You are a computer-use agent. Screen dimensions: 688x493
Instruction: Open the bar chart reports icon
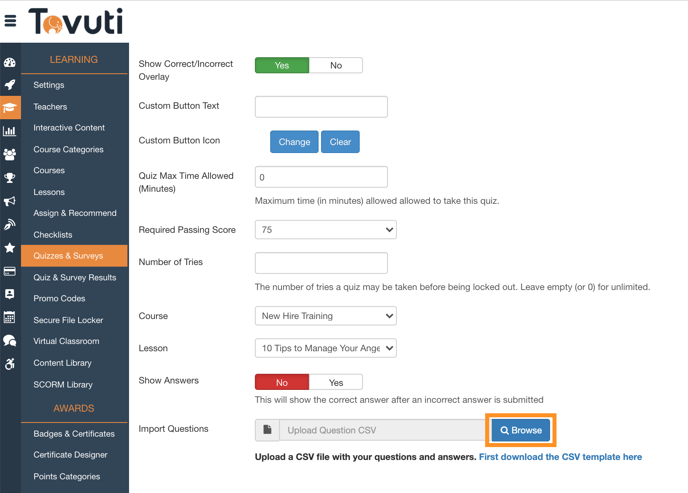pos(10,131)
